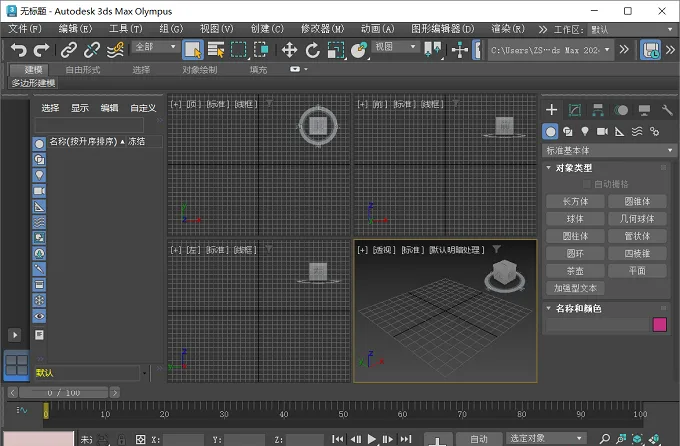Open the Modify panel tab icon
Image resolution: width=680 pixels, height=446 pixels.
click(575, 110)
